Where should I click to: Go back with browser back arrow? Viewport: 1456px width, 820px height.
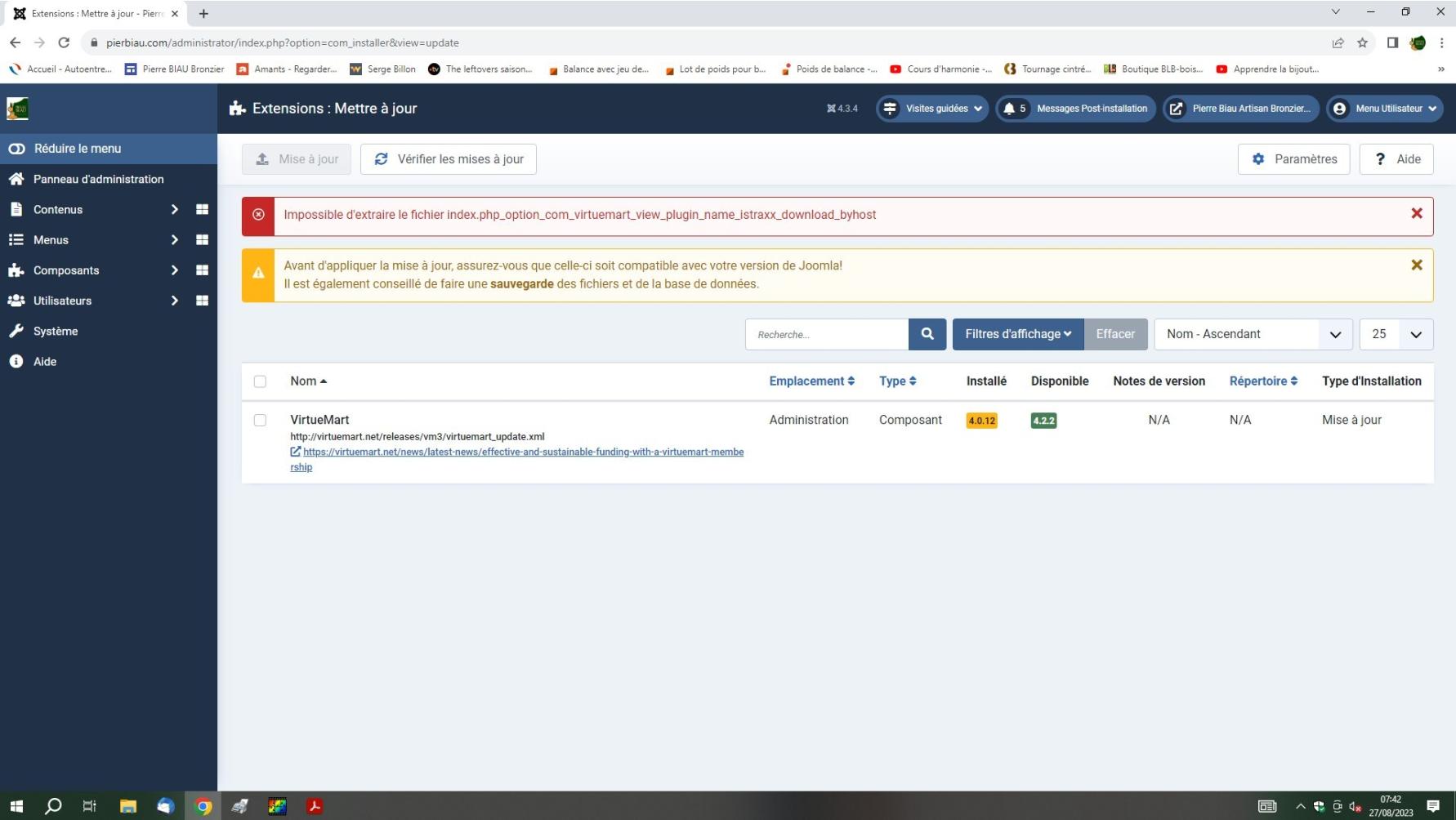15,42
